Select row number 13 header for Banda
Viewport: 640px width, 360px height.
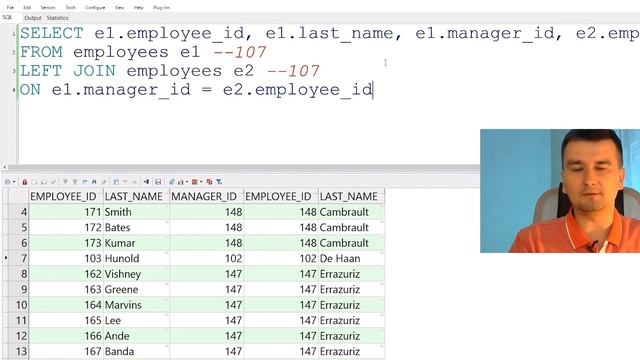tap(18, 351)
